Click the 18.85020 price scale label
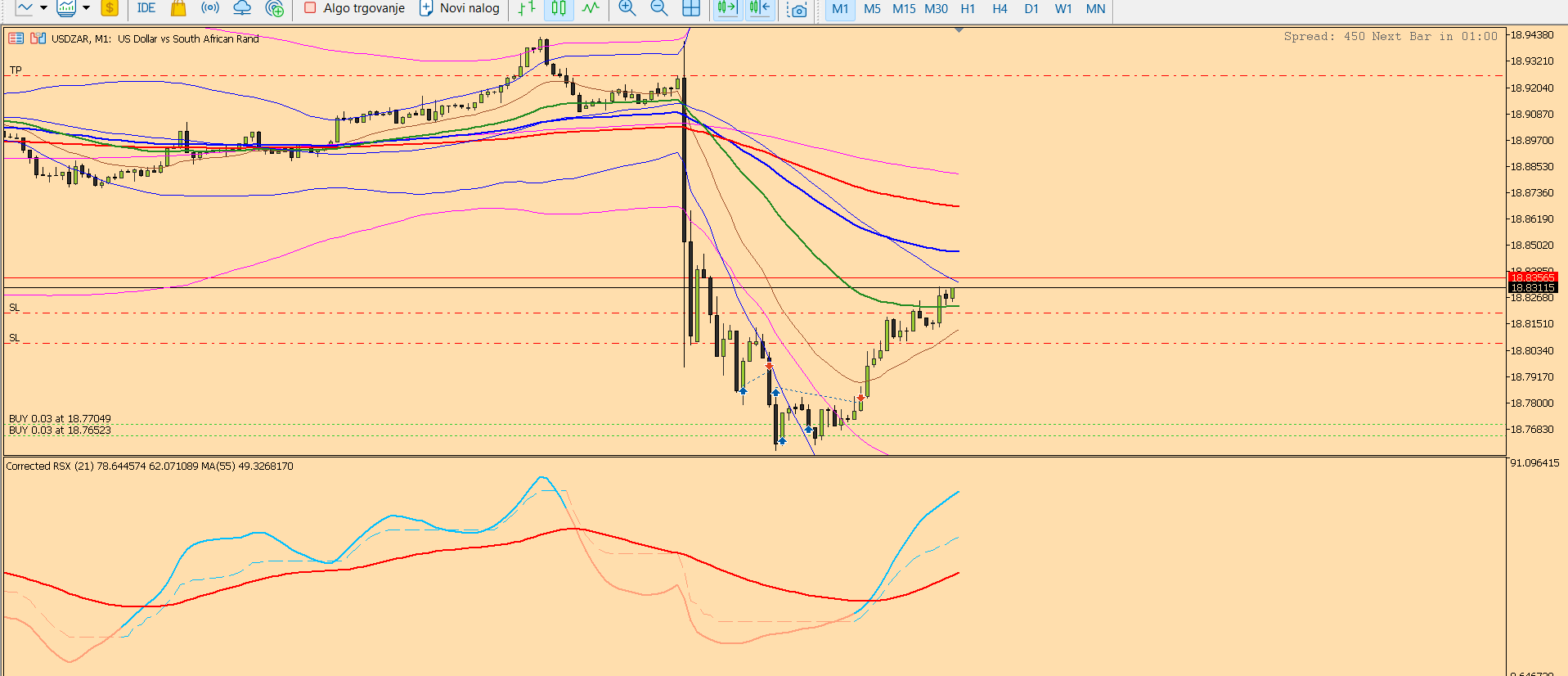 click(x=1531, y=246)
